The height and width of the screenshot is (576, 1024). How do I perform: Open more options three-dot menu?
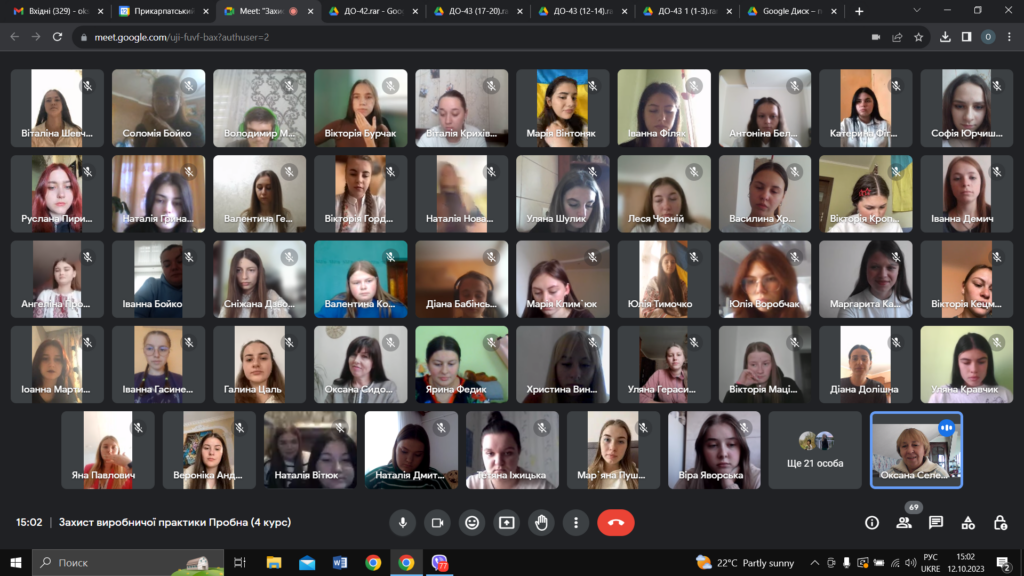(576, 522)
